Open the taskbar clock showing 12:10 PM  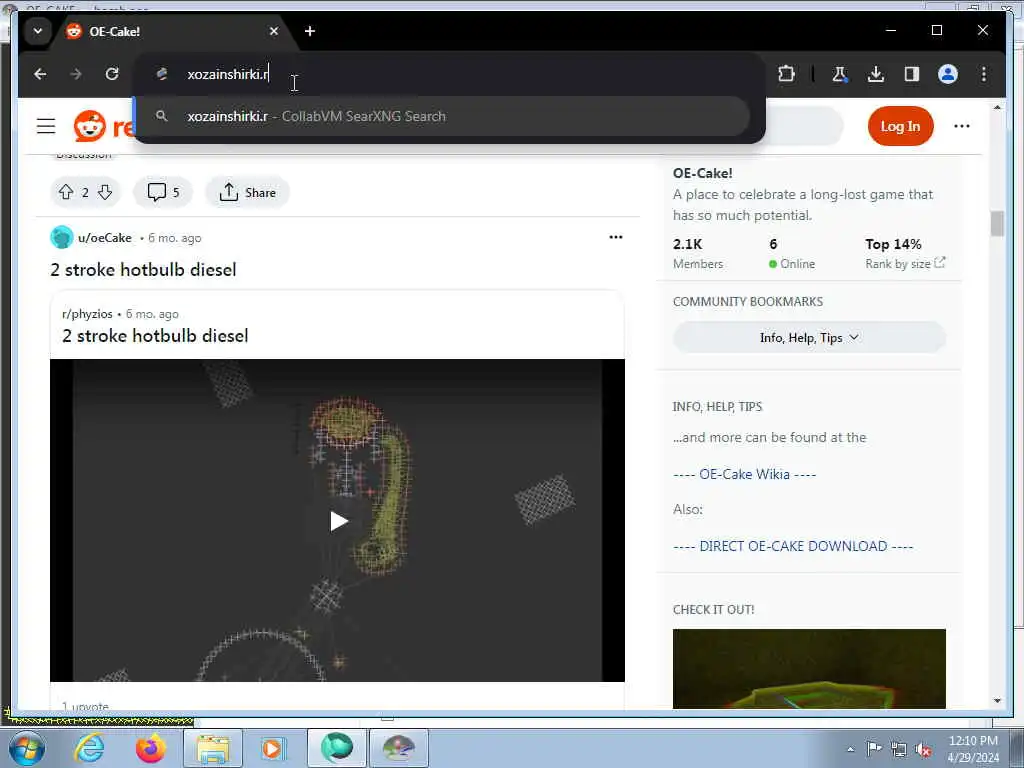point(973,749)
